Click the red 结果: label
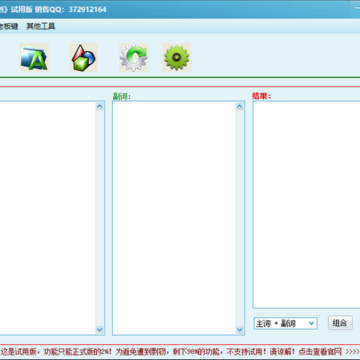 click(262, 96)
